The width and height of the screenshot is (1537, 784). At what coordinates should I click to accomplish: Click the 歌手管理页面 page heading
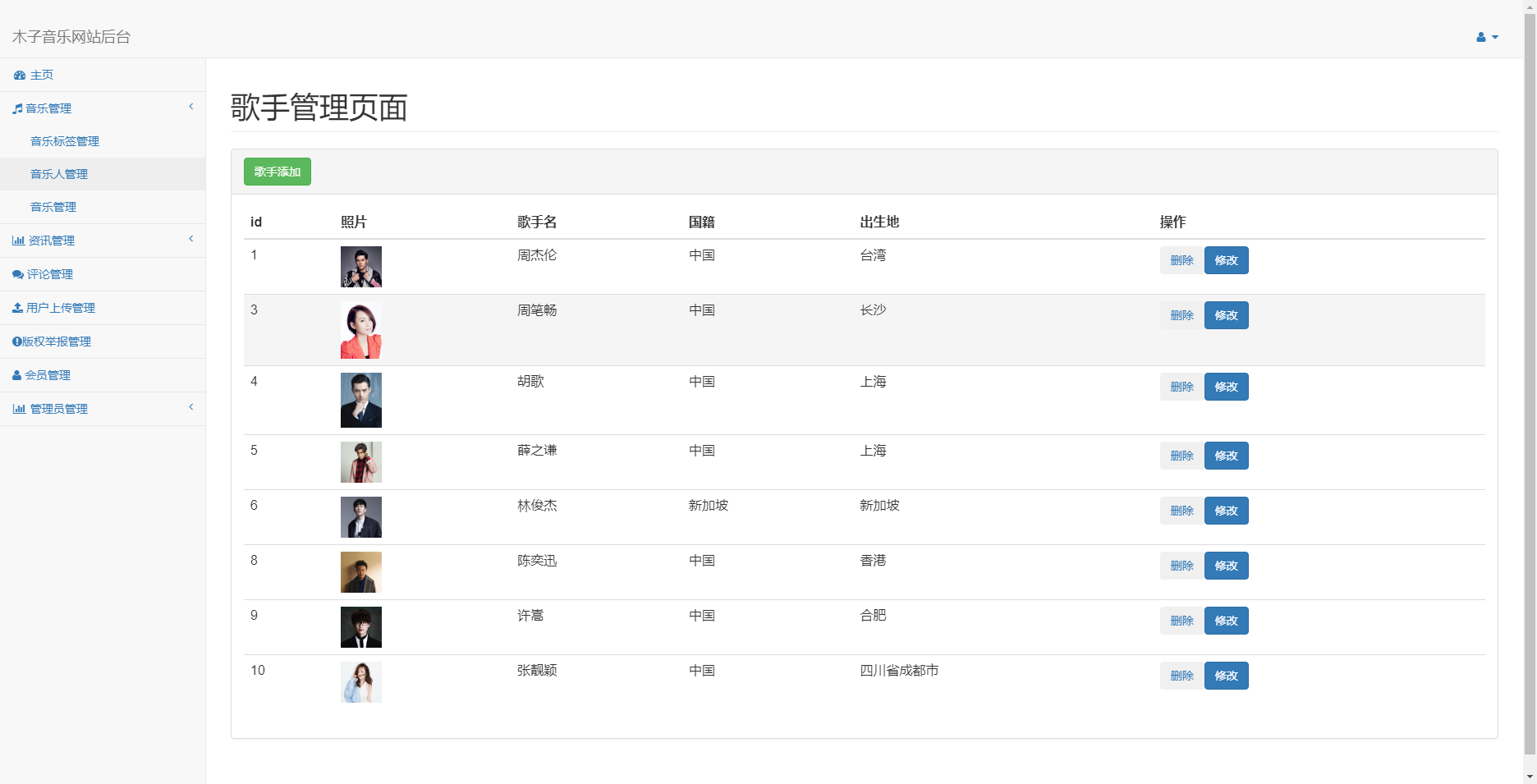(x=319, y=108)
